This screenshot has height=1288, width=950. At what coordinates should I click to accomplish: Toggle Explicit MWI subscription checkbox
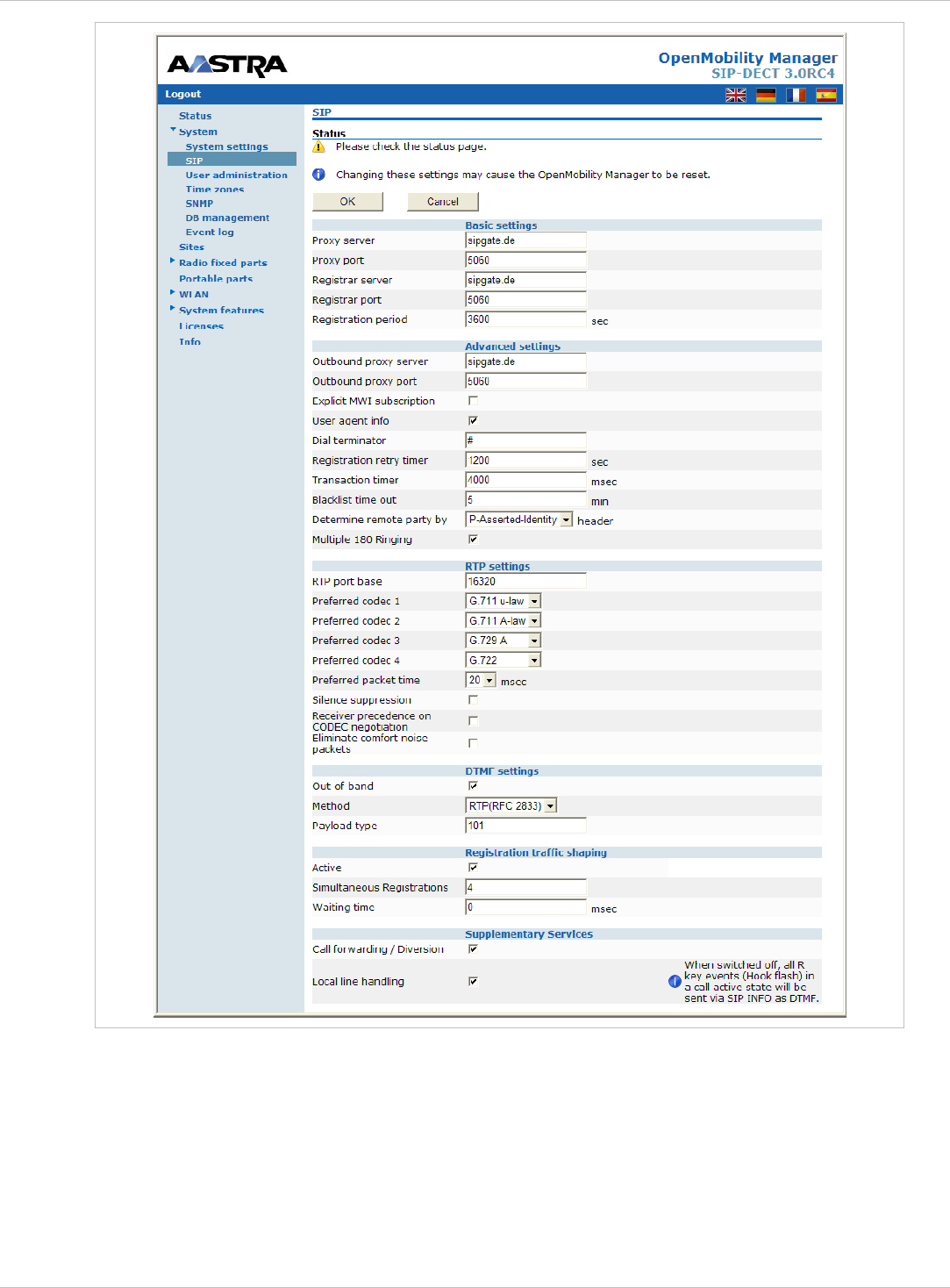tap(473, 401)
